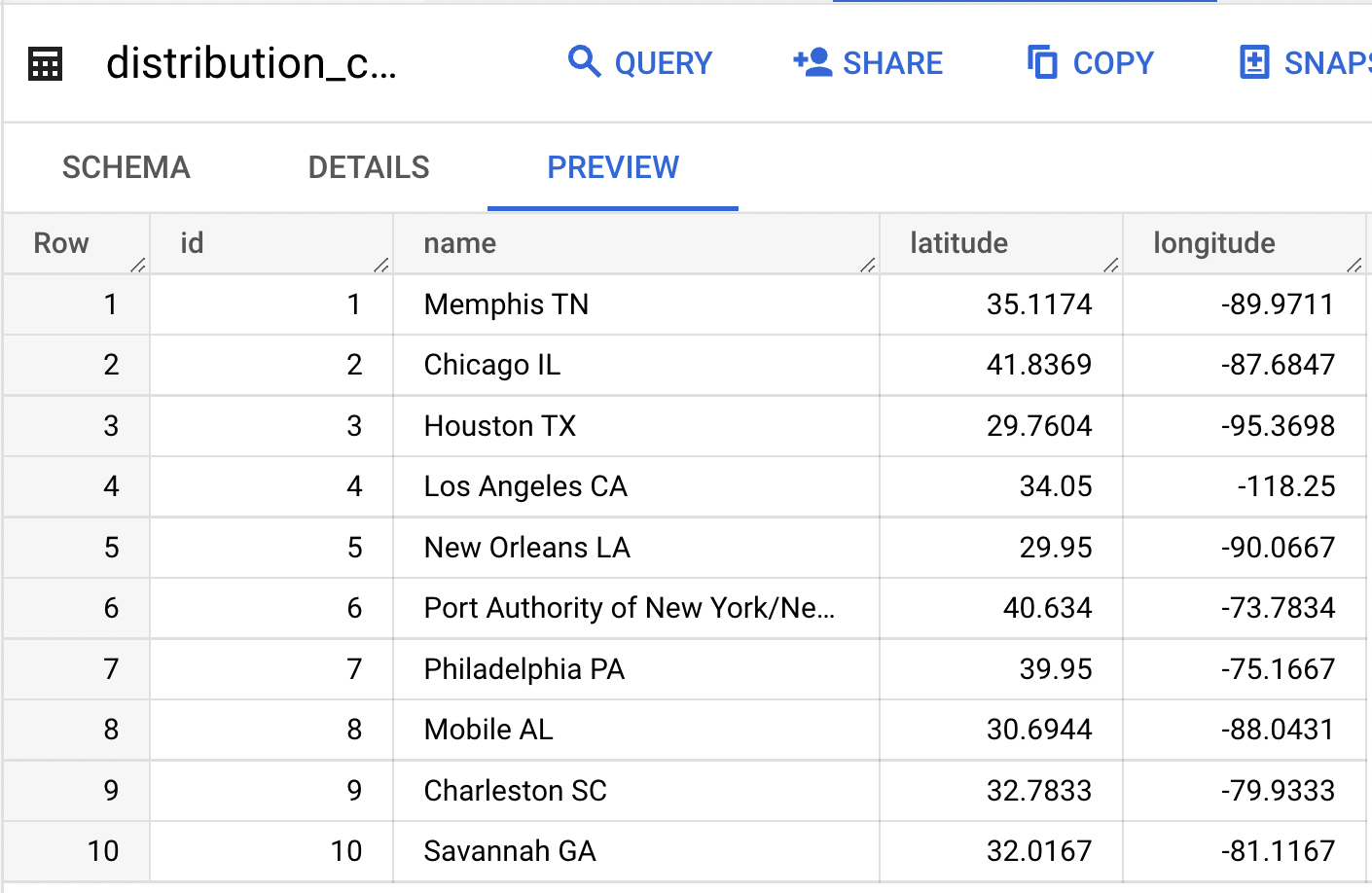Click longitude value -88.0431
The height and width of the screenshot is (893, 1372).
[x=1278, y=730]
